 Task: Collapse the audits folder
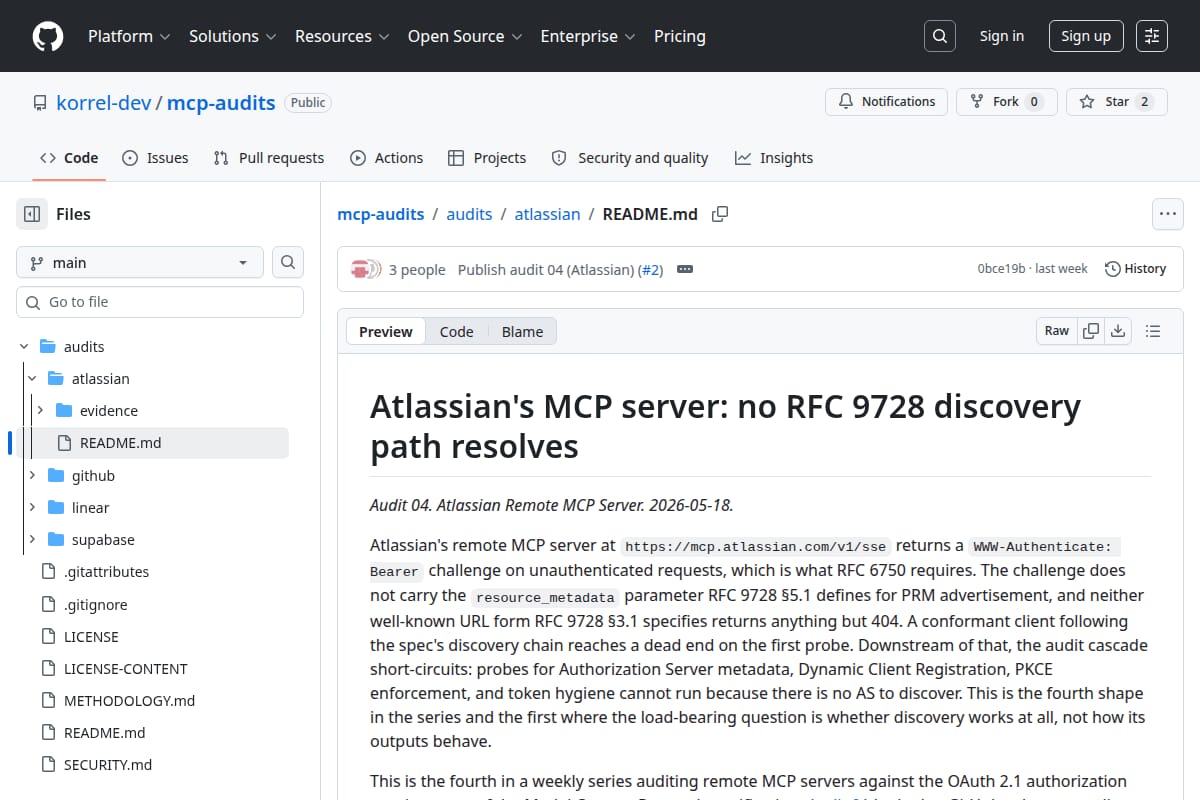[x=24, y=347]
